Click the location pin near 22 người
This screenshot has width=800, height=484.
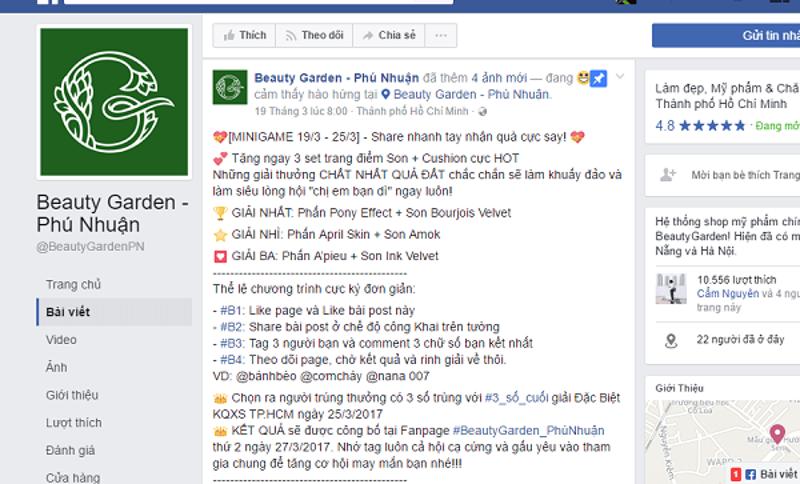(671, 341)
